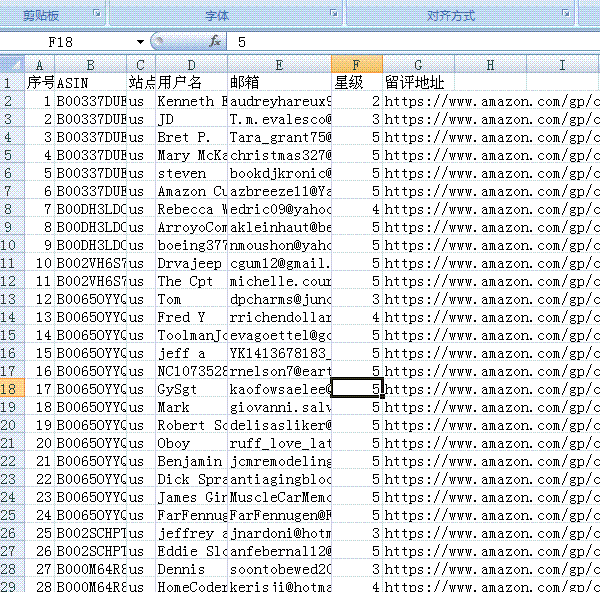Select row 18 header
Screen dimensions: 600x600
[x=12, y=389]
